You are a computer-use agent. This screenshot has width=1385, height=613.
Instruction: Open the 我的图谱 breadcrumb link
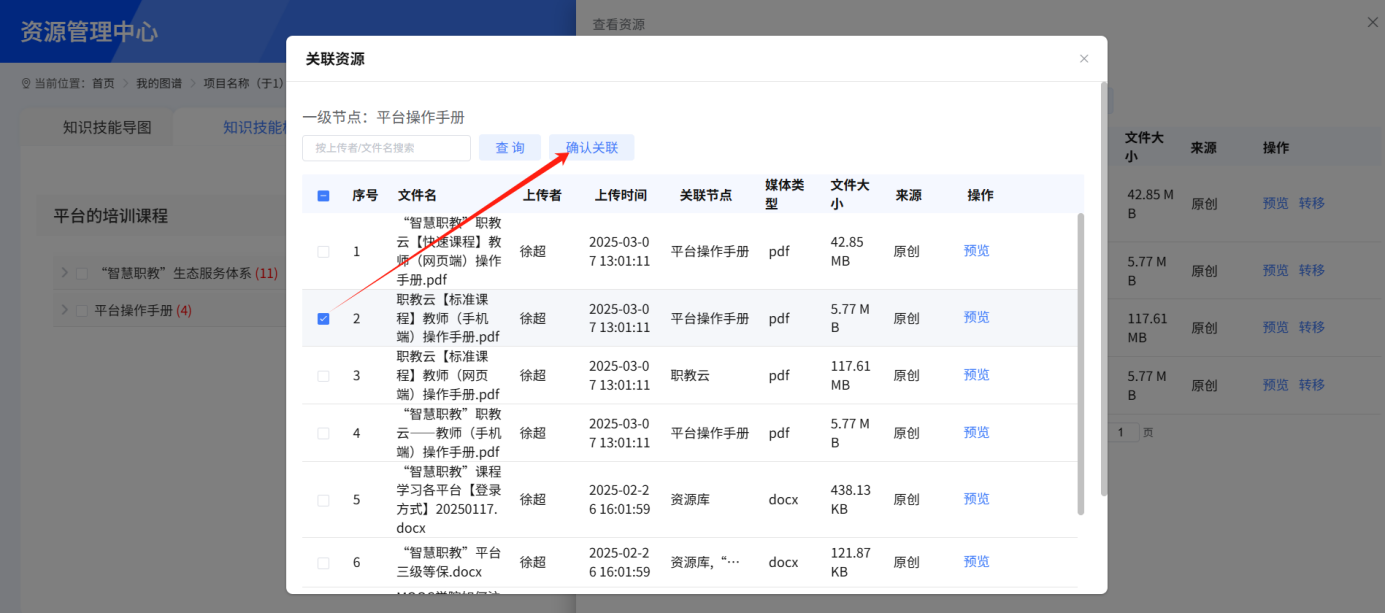[x=158, y=83]
